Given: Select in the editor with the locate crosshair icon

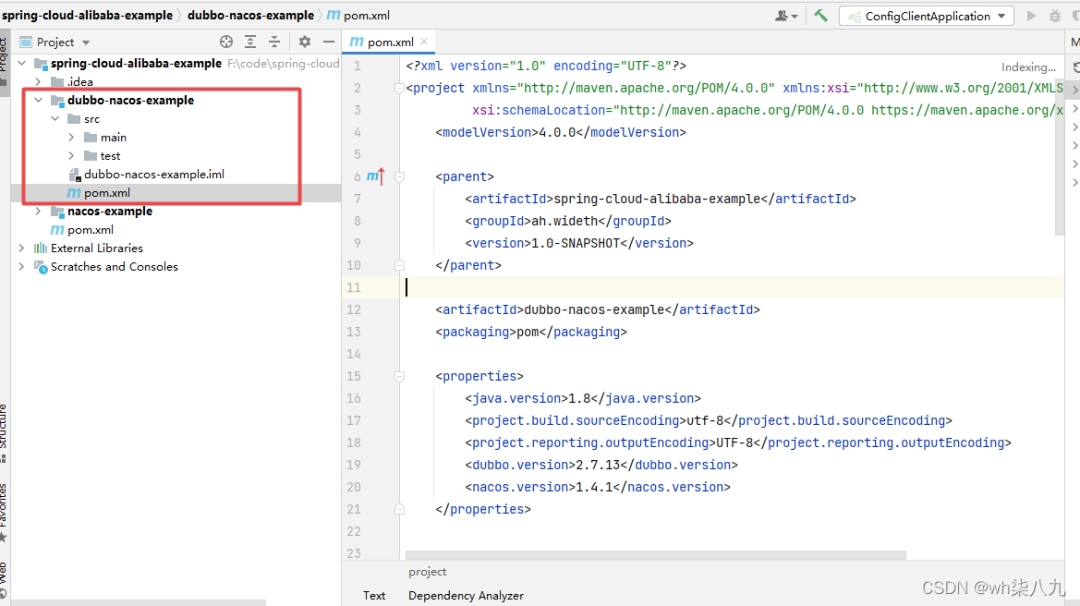Looking at the screenshot, I should pos(226,42).
